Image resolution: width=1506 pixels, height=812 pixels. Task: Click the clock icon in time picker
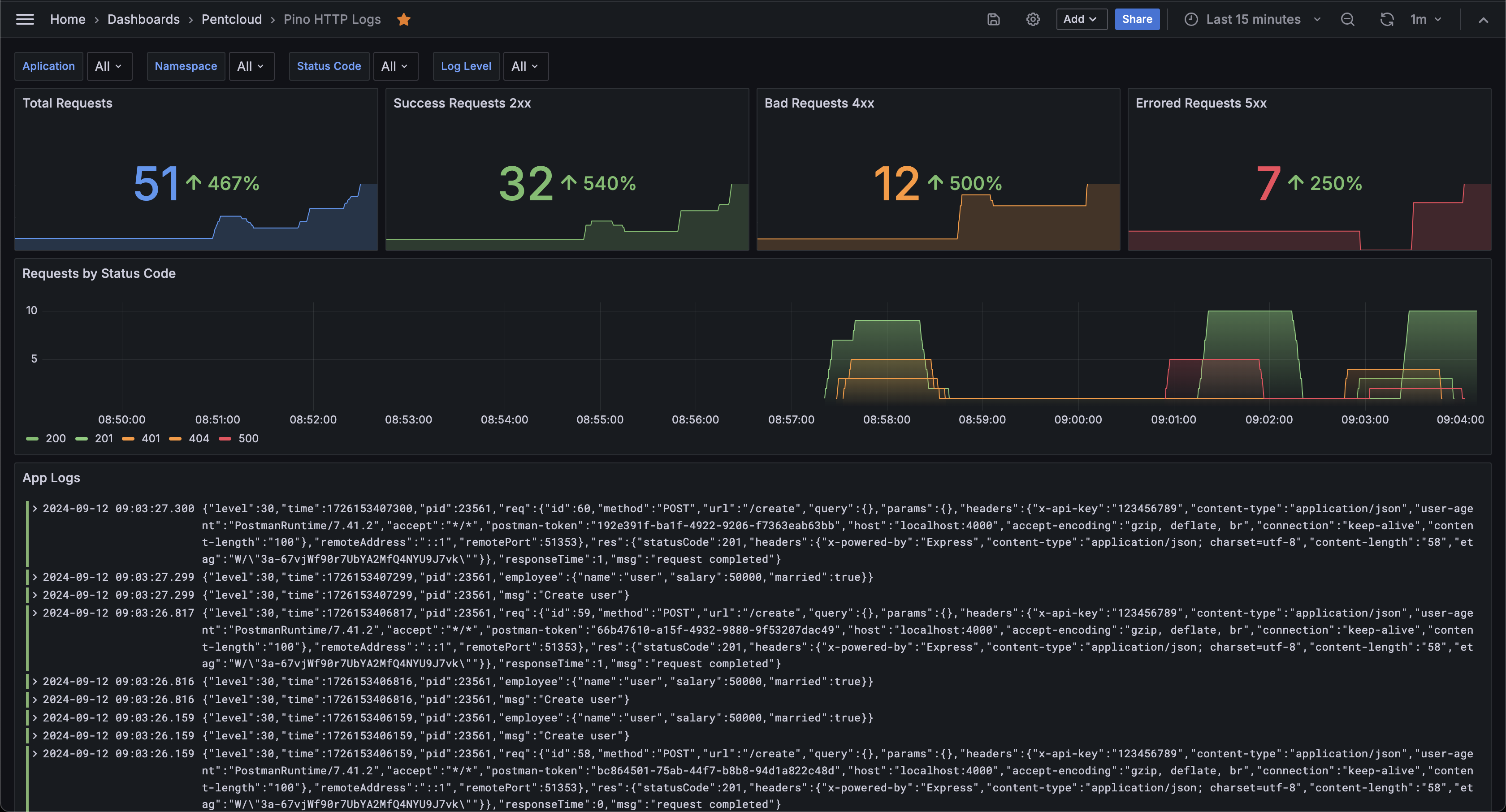(1190, 19)
